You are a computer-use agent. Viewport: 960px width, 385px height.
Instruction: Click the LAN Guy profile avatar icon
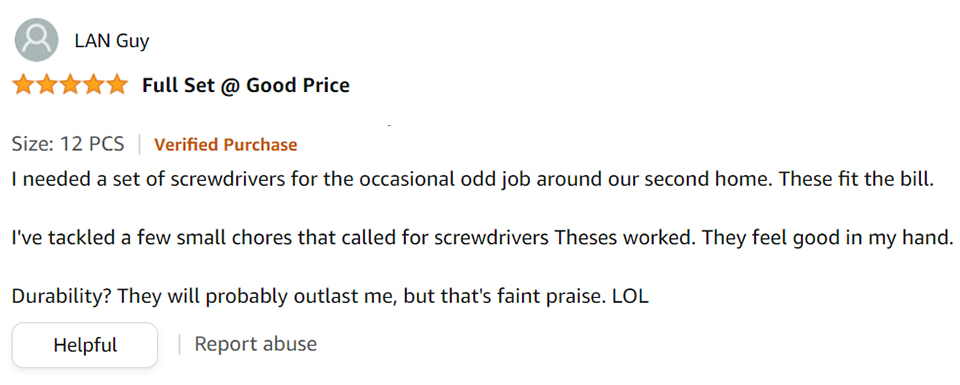36,40
